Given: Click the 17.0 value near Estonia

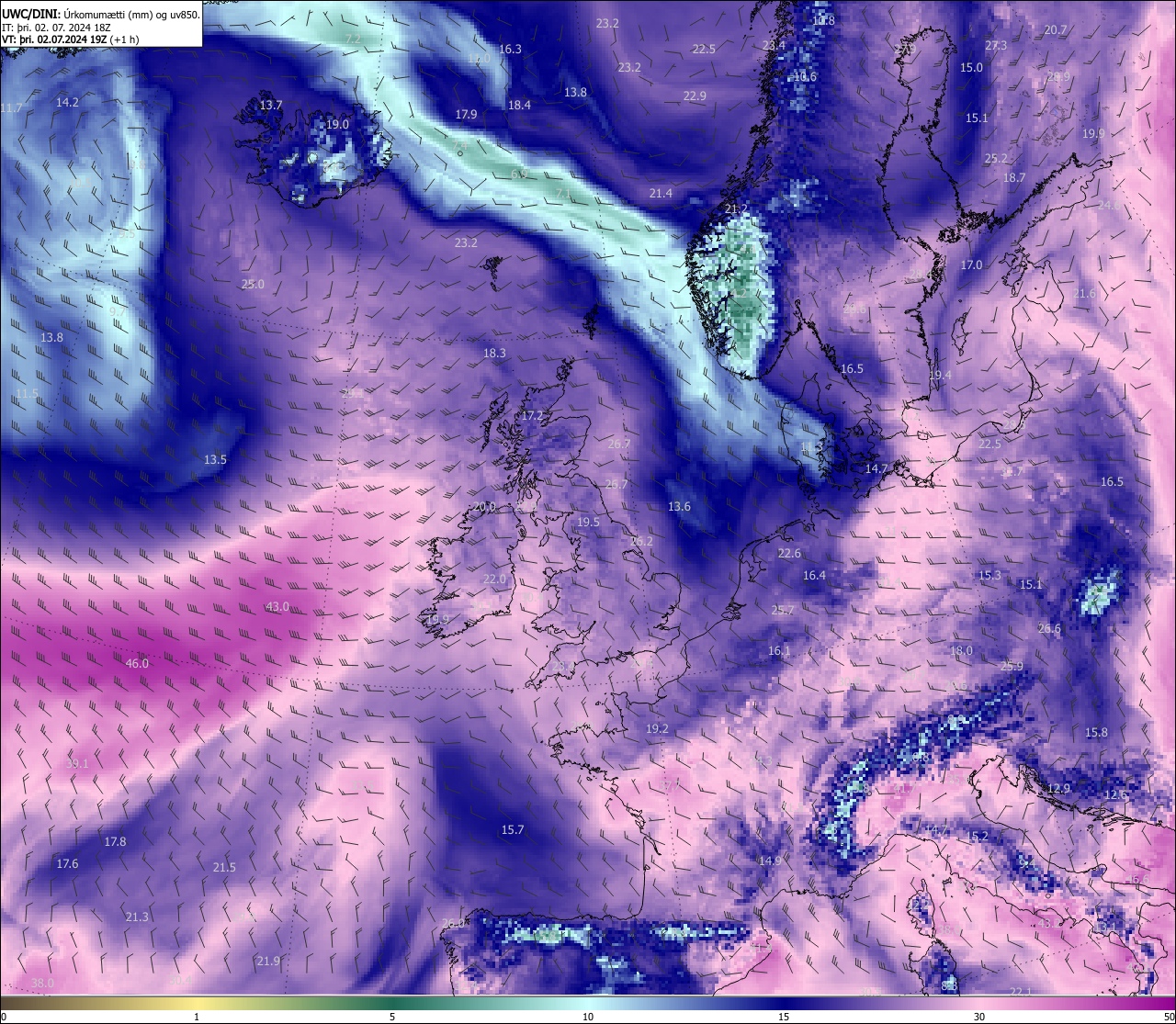Looking at the screenshot, I should click(971, 265).
